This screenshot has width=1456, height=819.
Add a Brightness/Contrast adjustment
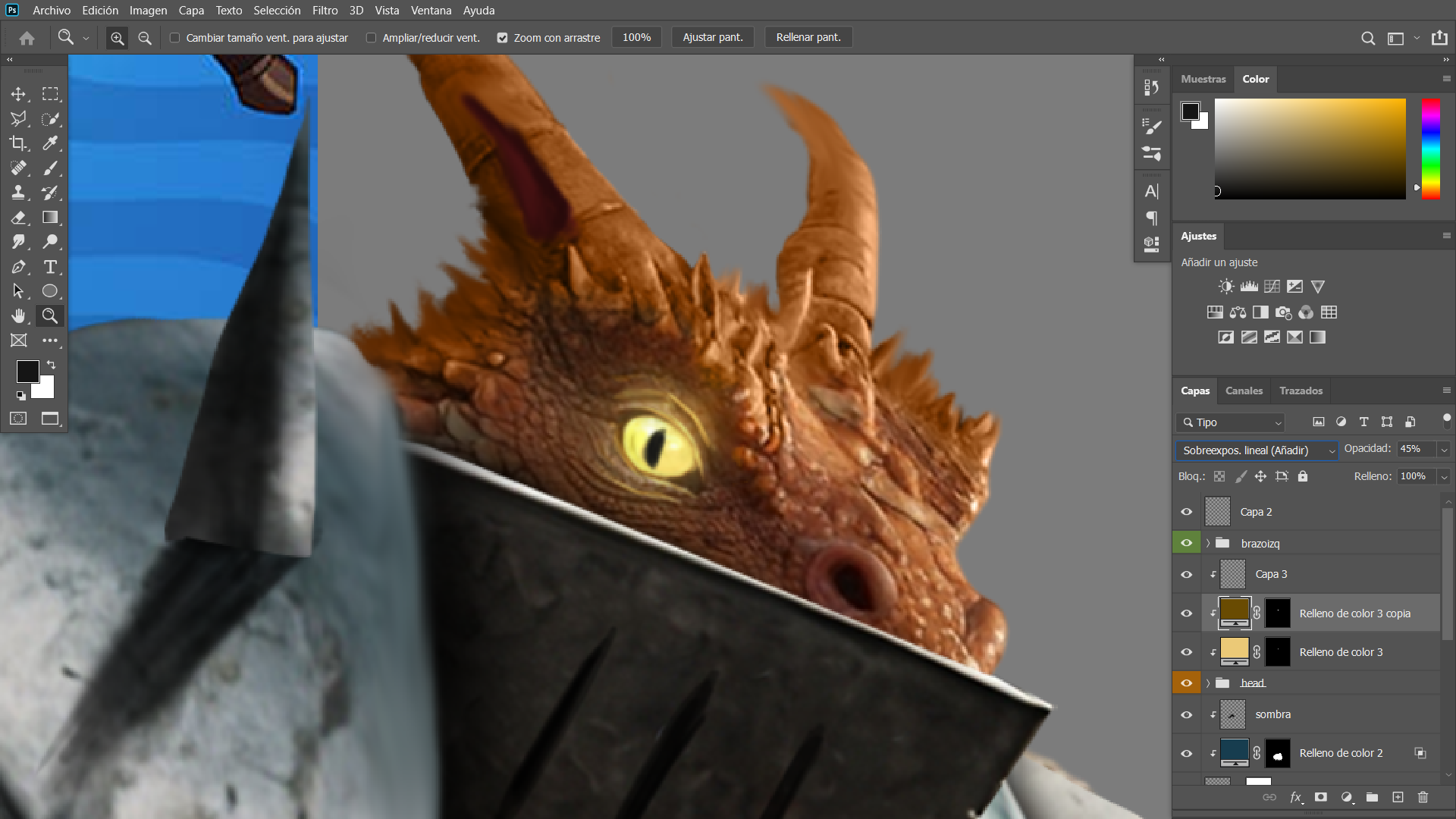(1226, 287)
